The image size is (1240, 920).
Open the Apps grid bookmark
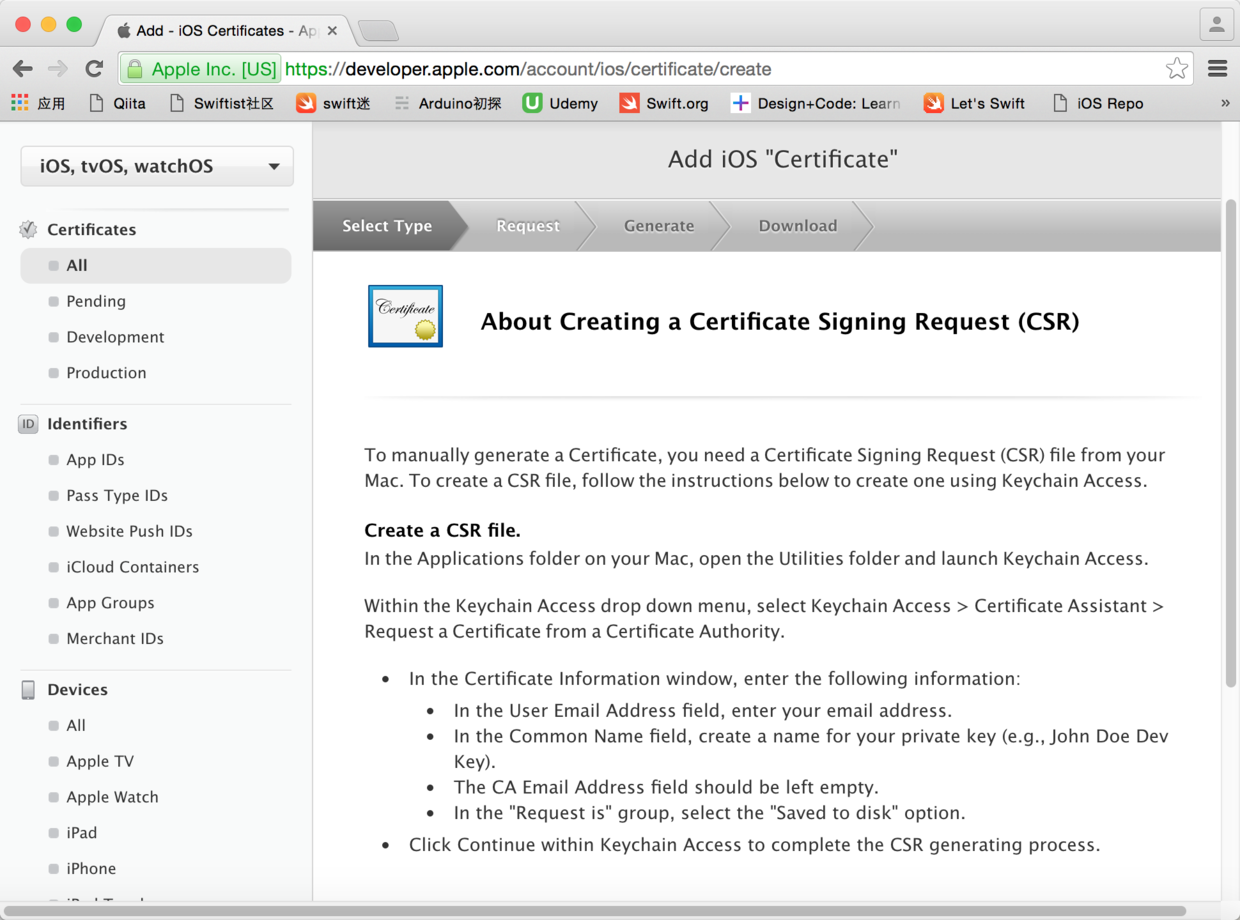tap(38, 103)
